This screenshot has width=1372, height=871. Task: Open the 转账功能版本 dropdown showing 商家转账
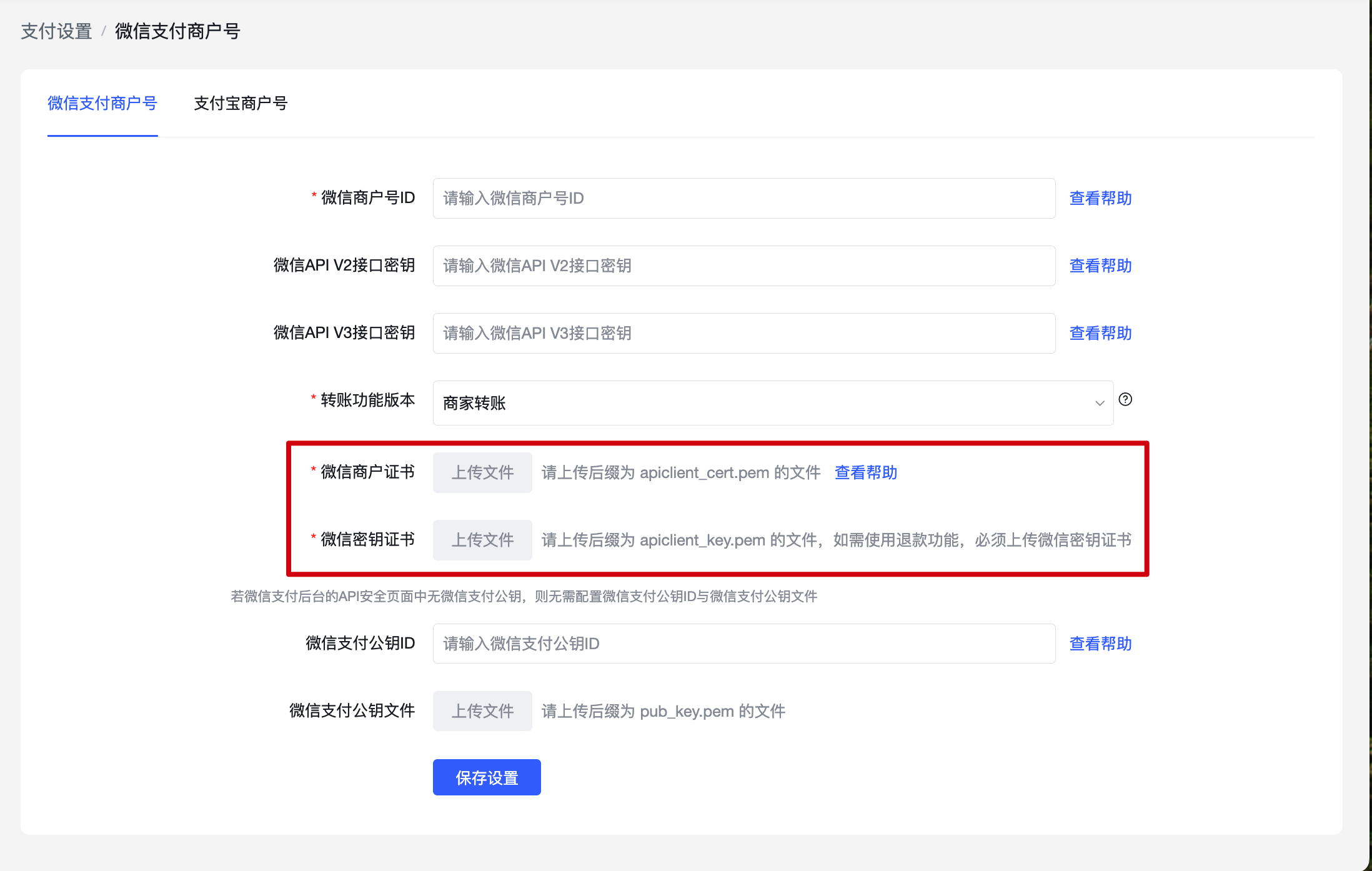(773, 403)
